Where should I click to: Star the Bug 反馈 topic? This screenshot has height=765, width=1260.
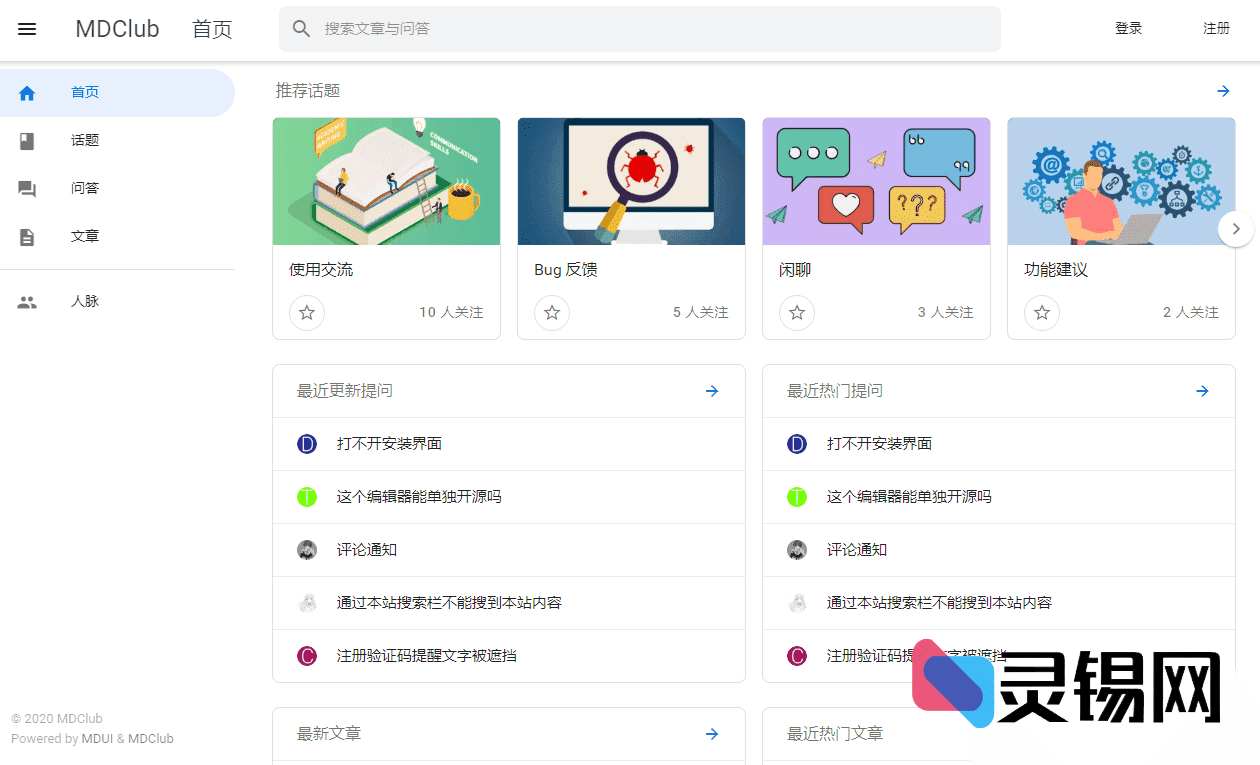552,313
